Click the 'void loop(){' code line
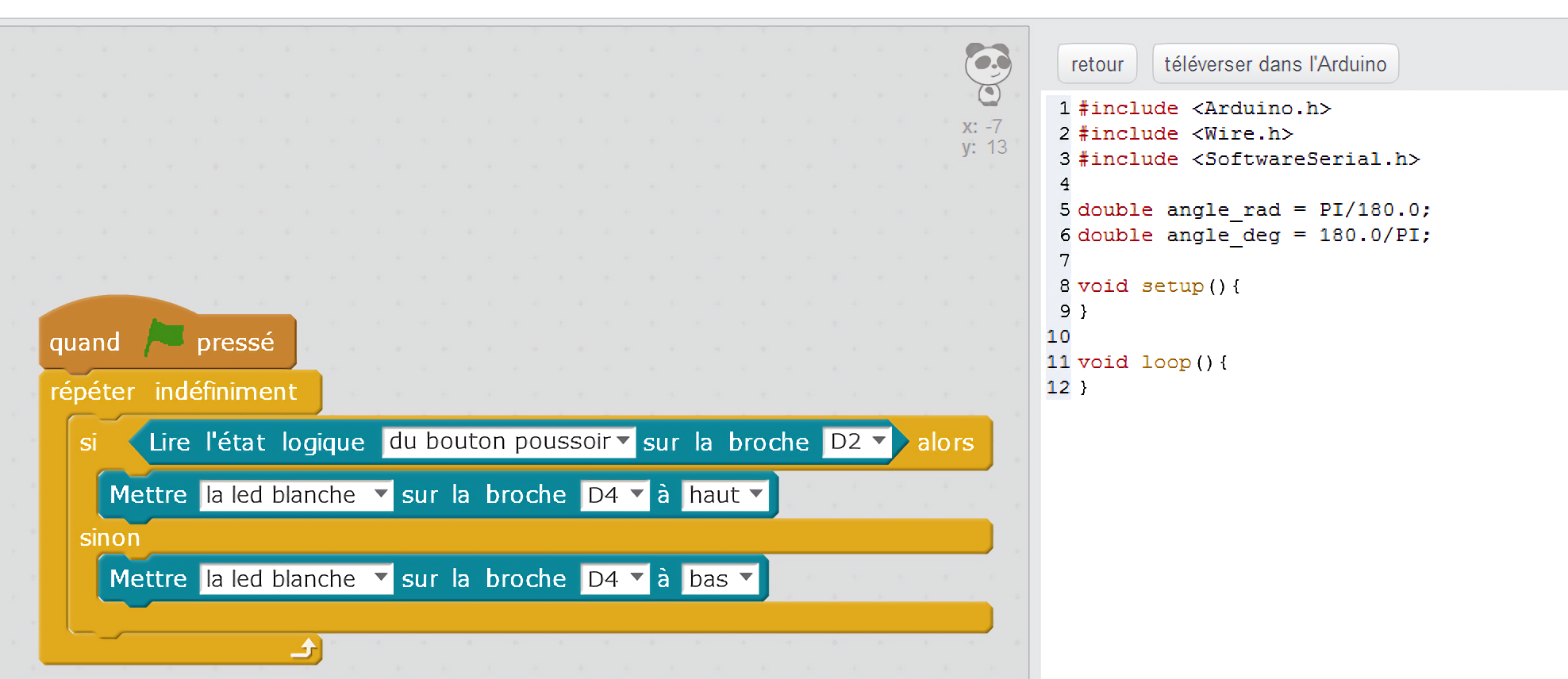 pos(1152,363)
